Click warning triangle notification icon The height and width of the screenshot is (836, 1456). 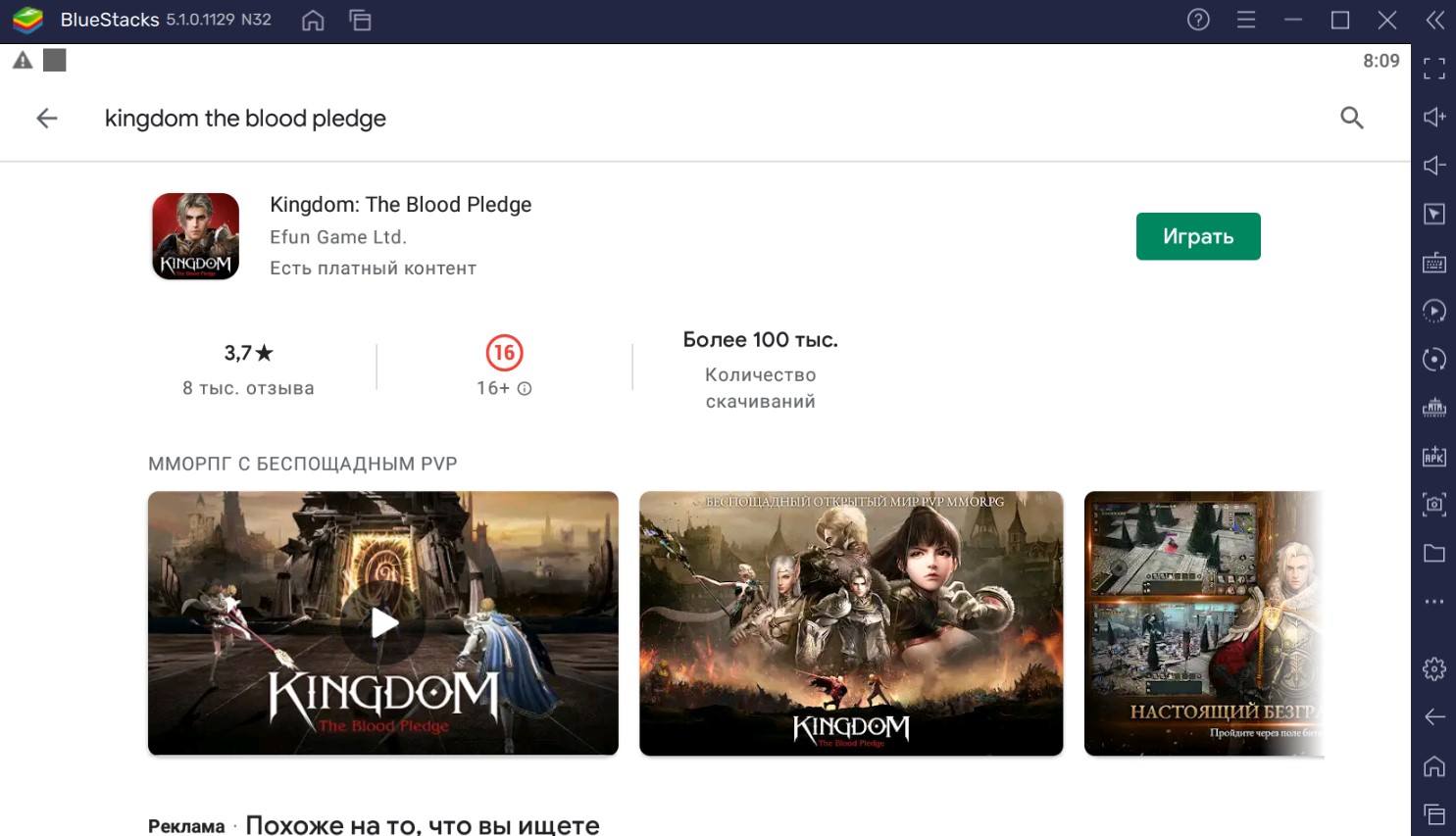coord(23,61)
